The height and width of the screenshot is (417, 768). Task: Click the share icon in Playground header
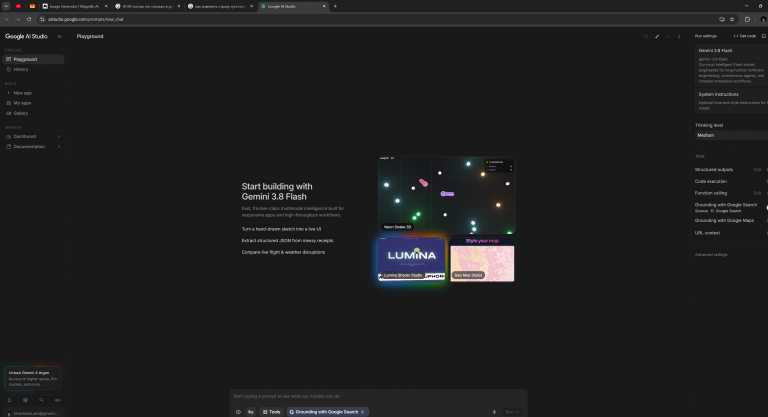tap(646, 36)
